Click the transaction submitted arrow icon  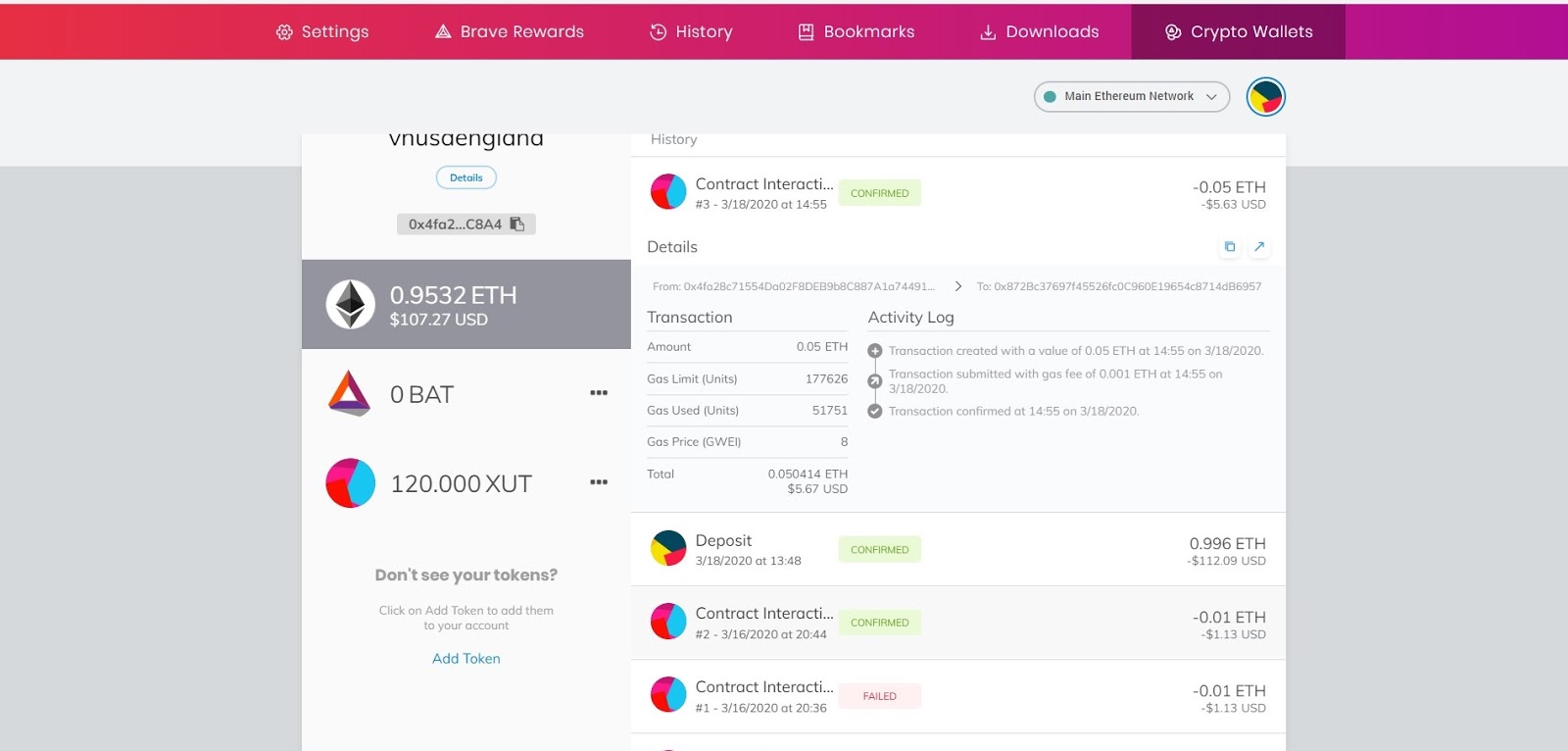tap(875, 381)
